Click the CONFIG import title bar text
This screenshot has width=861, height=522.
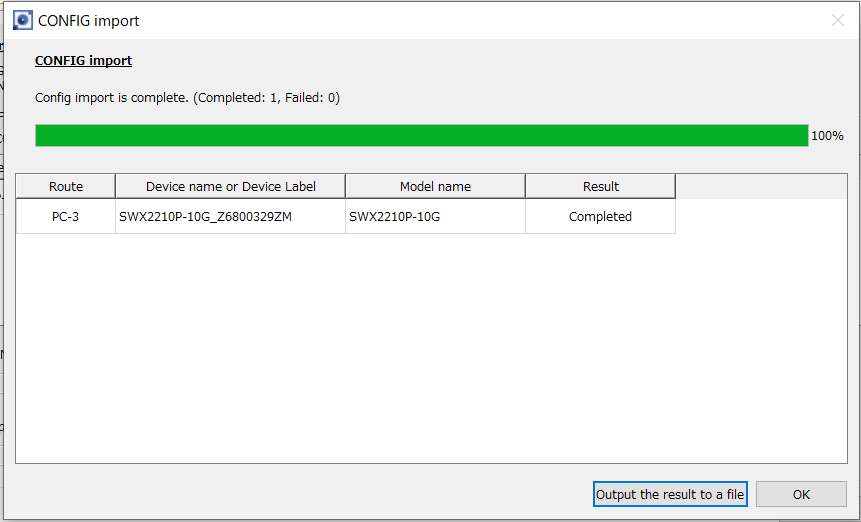click(x=89, y=20)
